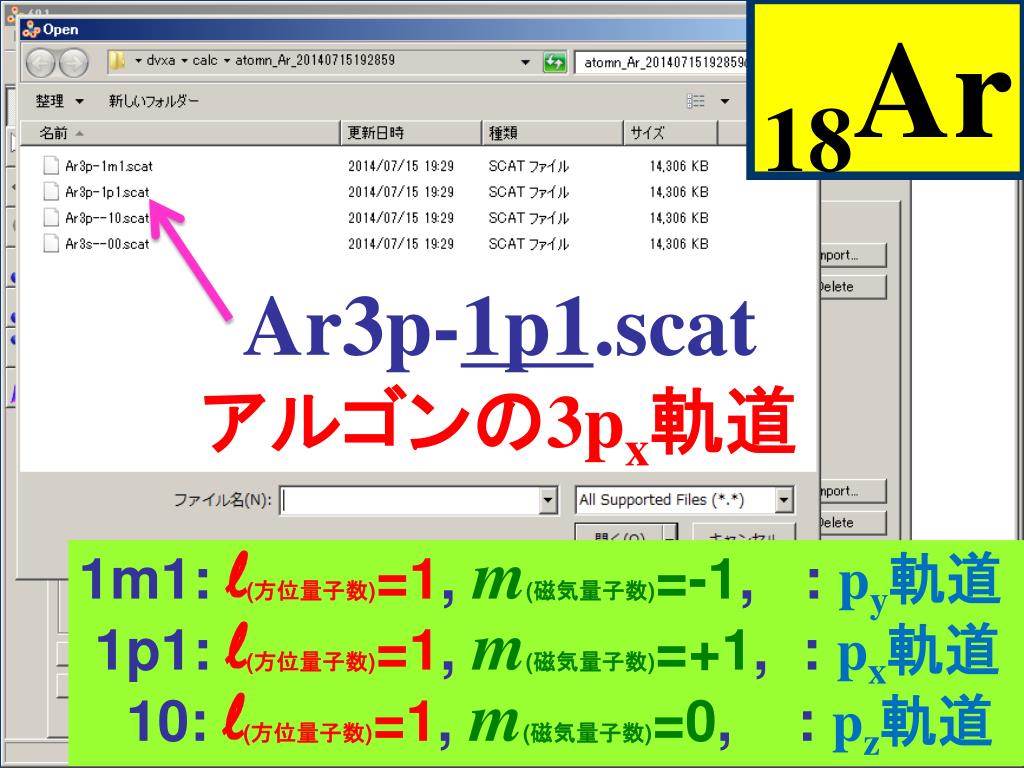Click the green refresh button
The height and width of the screenshot is (768, 1024).
pos(554,63)
